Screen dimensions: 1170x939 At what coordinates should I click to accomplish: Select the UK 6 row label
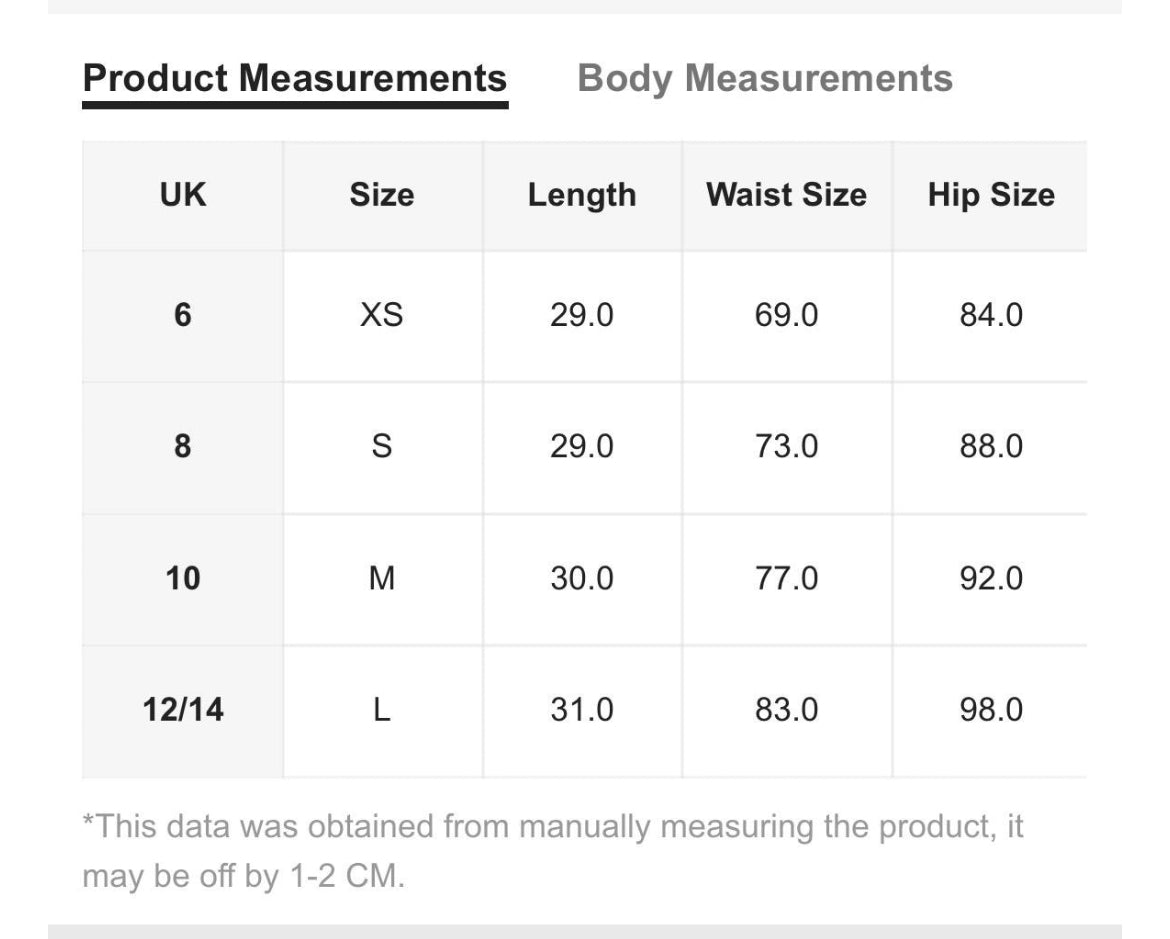183,316
